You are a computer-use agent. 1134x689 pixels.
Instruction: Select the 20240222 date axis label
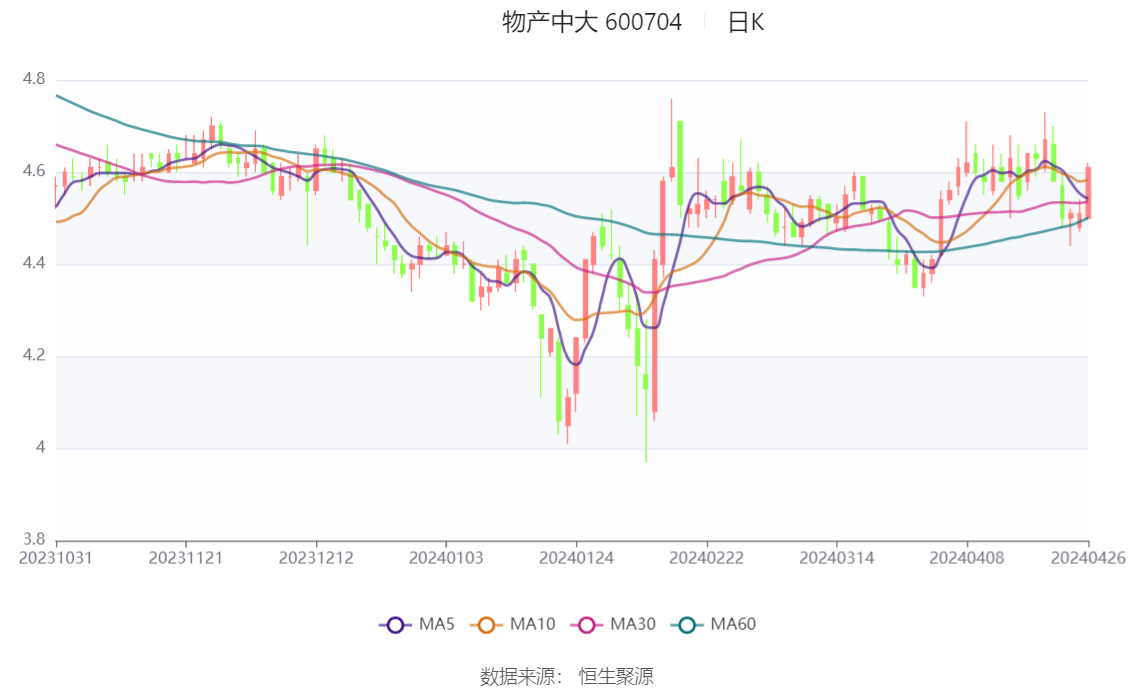point(707,558)
